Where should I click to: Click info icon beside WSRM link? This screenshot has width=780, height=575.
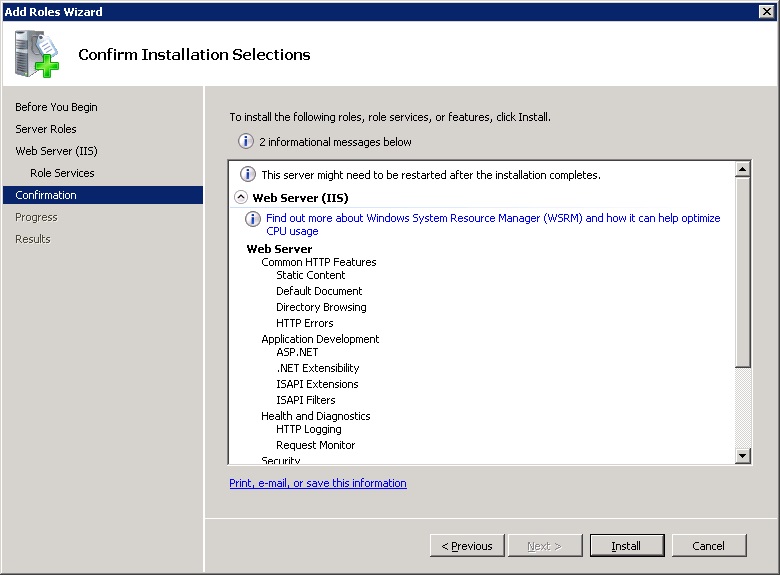(x=254, y=219)
